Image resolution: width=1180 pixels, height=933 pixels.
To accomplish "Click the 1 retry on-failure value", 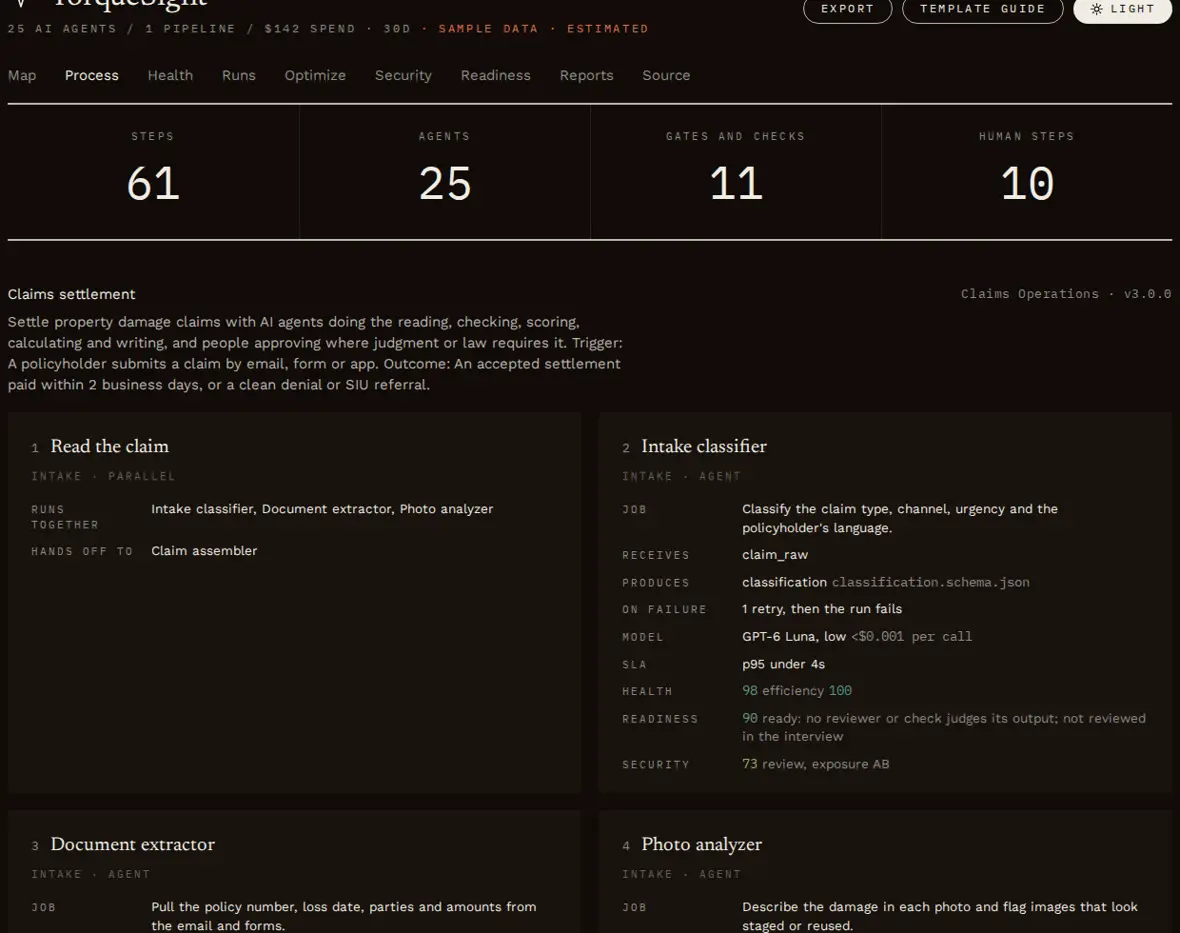I will [x=822, y=609].
